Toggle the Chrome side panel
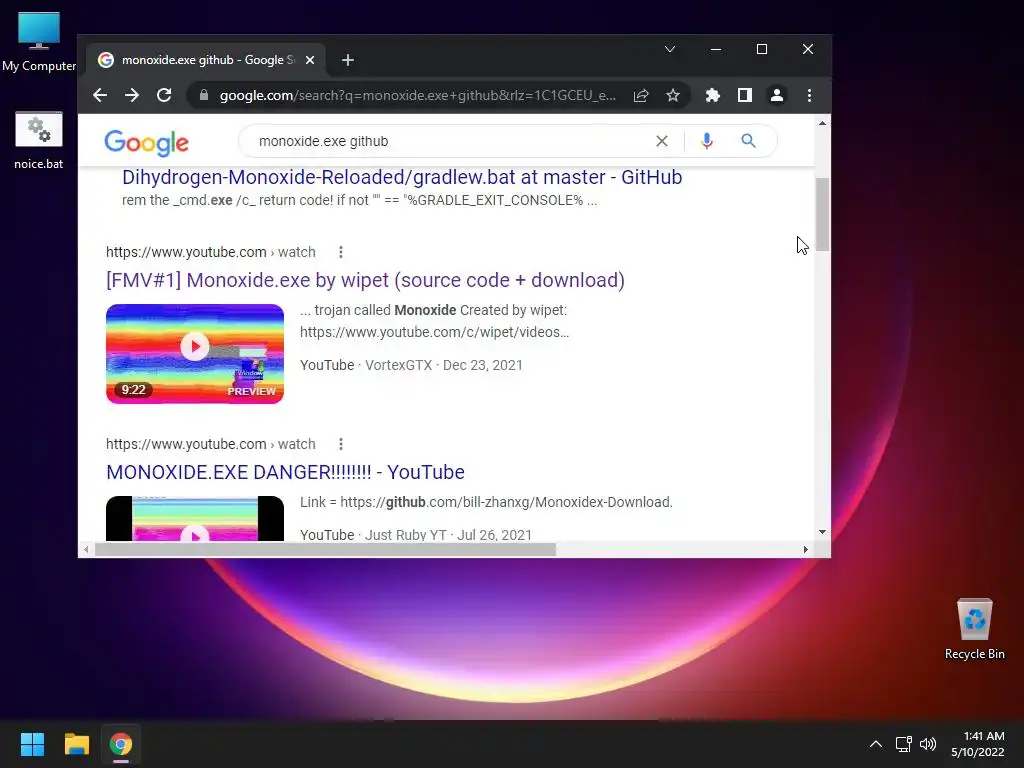 coord(744,95)
